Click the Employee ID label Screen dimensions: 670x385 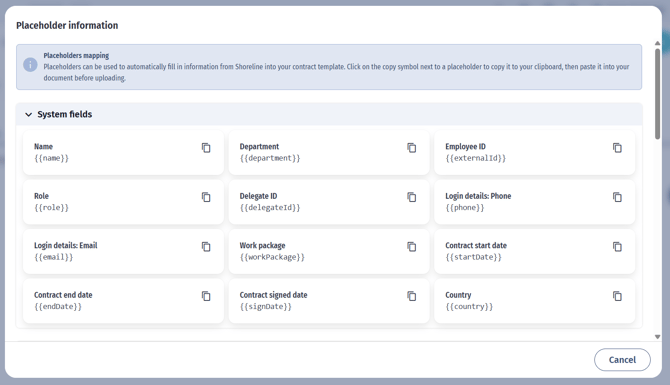pyautogui.click(x=465, y=147)
